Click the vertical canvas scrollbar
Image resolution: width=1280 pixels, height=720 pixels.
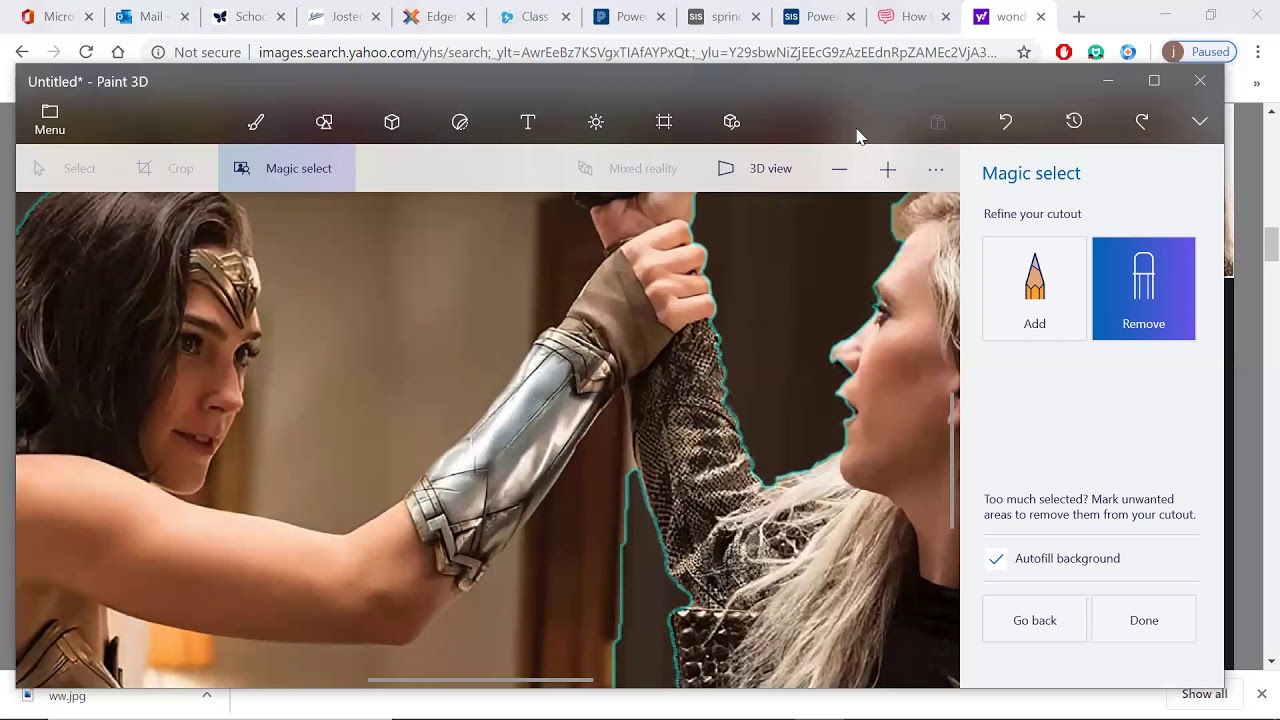(x=952, y=458)
